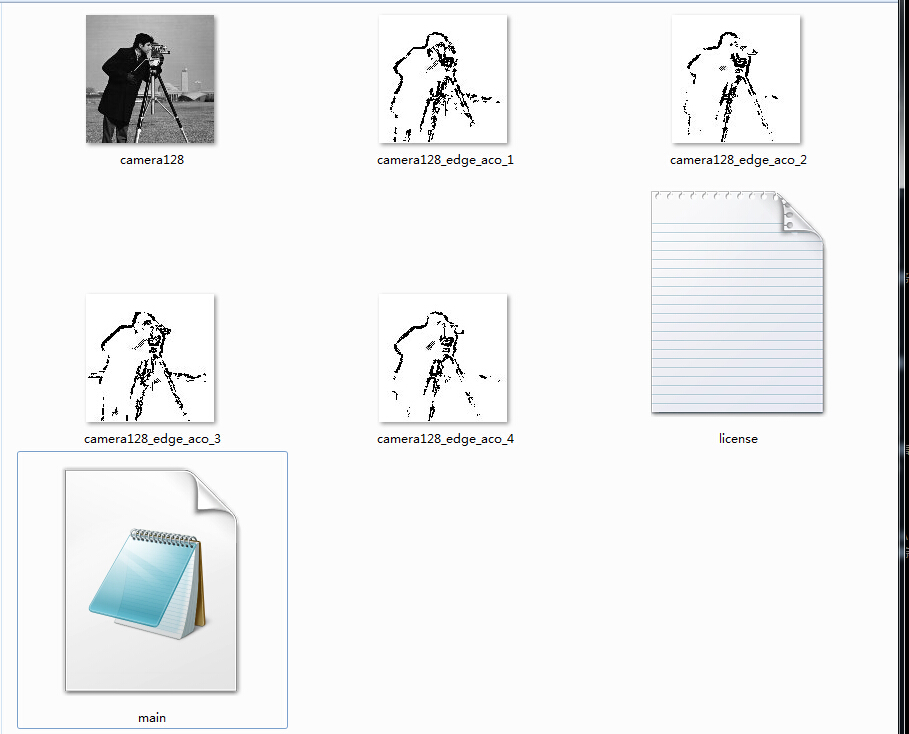
Task: Click the main file name label
Action: click(152, 718)
